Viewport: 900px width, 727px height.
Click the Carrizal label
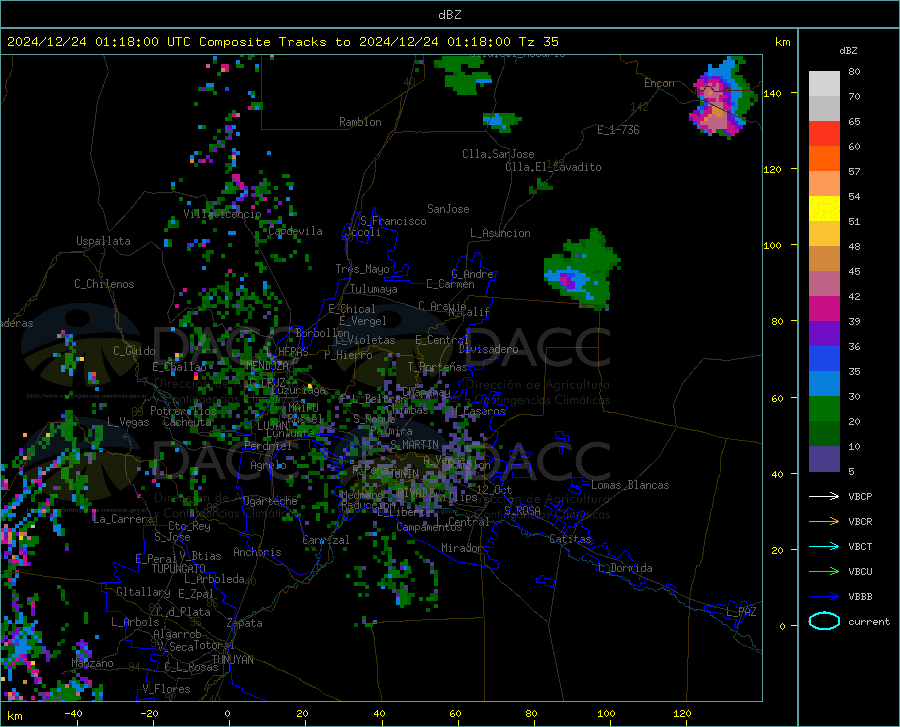point(325,540)
